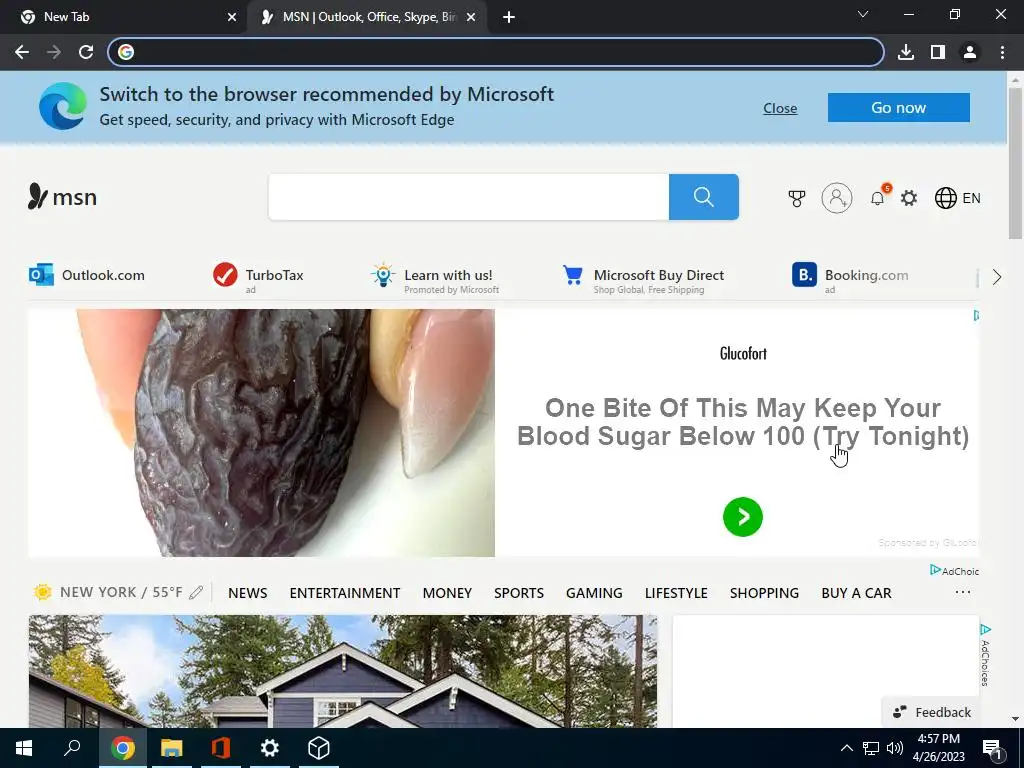Open File Explorer from taskbar
The height and width of the screenshot is (768, 1024).
(172, 748)
